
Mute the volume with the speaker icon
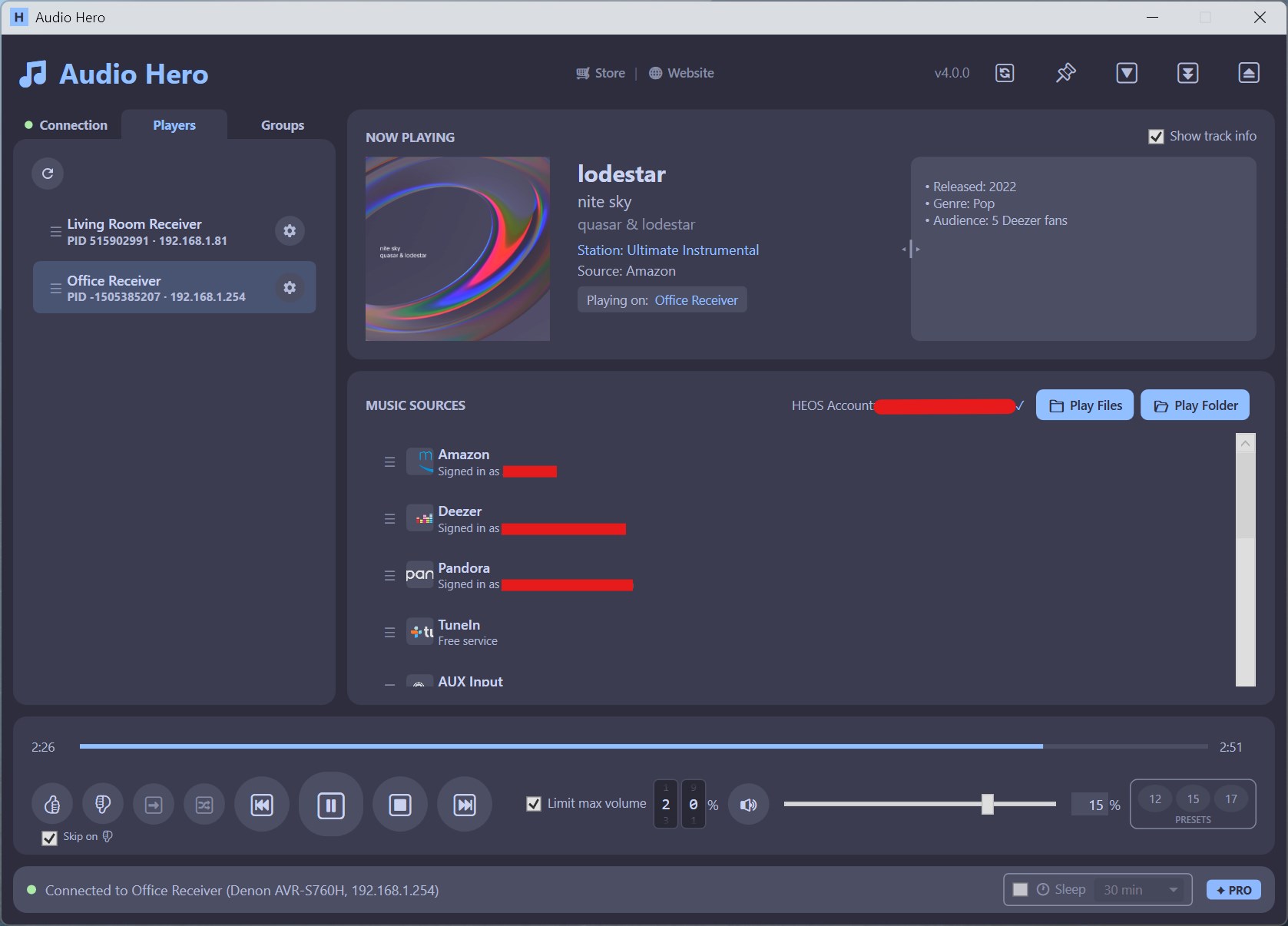coord(749,805)
